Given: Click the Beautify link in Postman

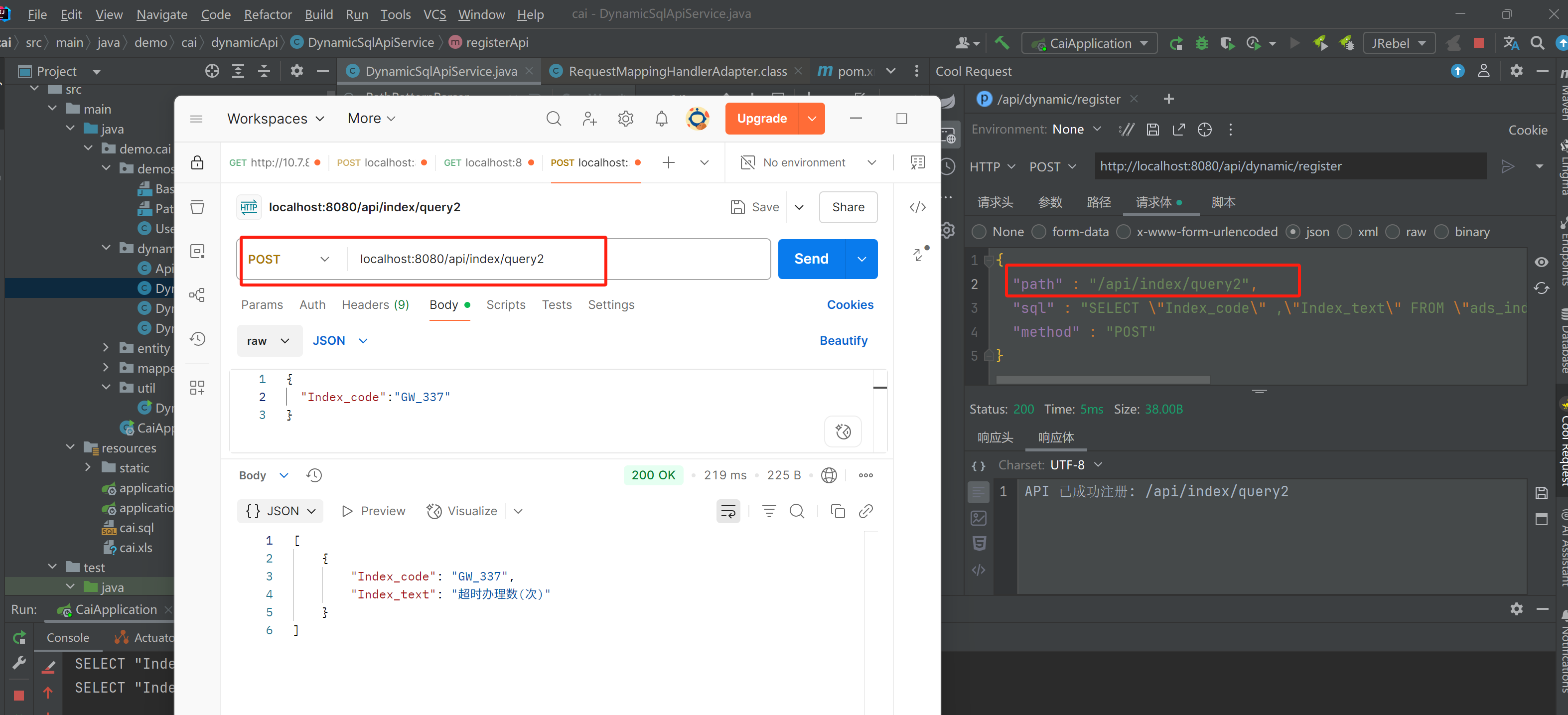Looking at the screenshot, I should coord(844,340).
